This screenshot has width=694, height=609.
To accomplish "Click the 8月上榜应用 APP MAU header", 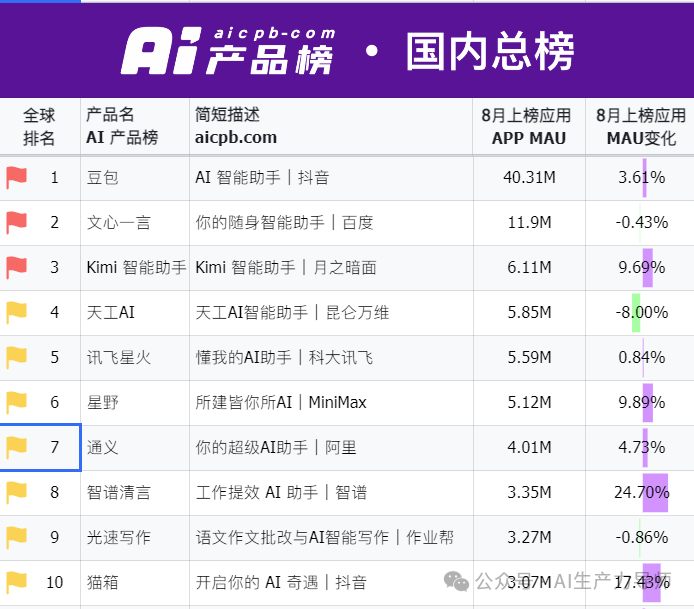I will [529, 127].
